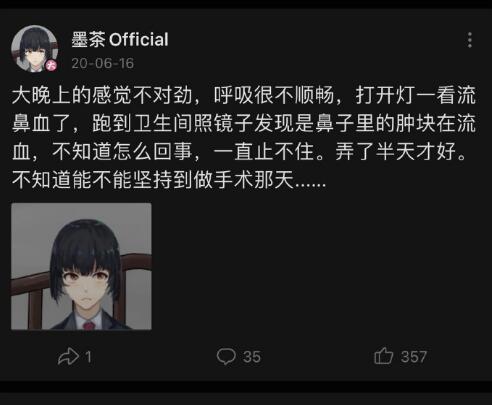Open the post by its first text line
Viewport: 492px width, 405px height.
(244, 95)
